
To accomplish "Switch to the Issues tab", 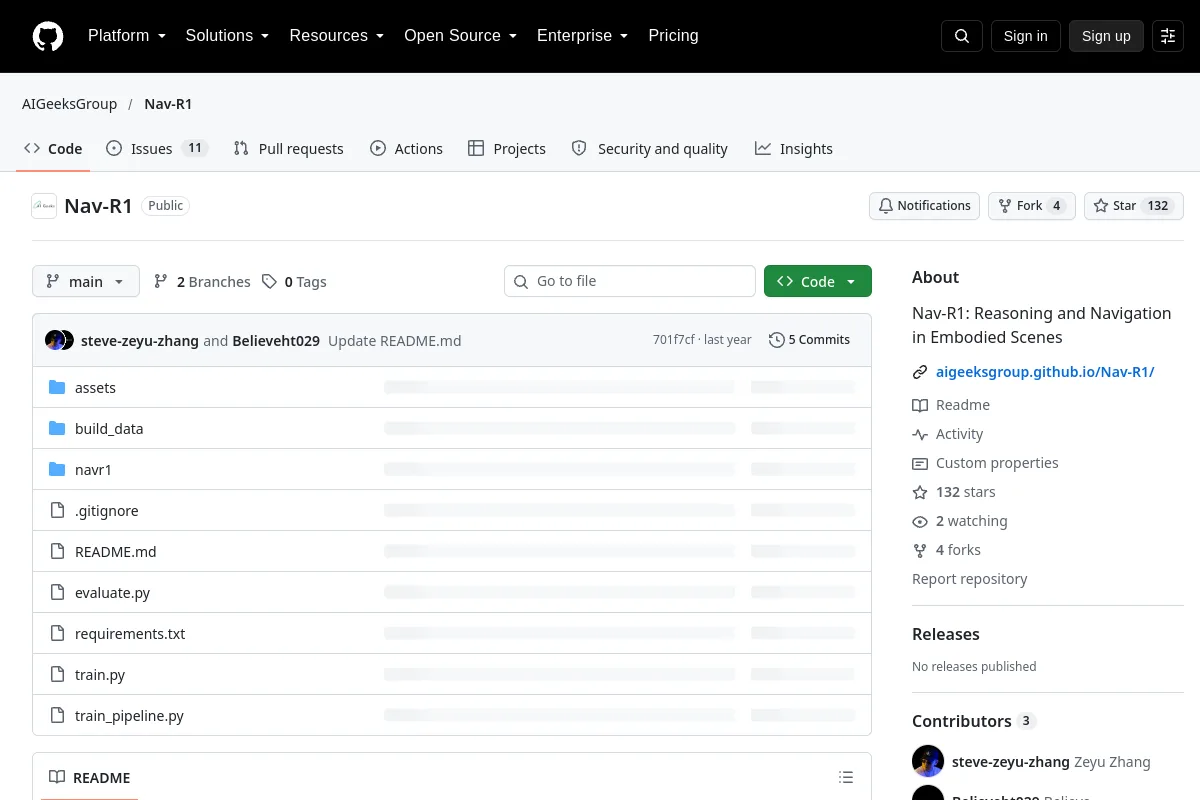I will pos(156,149).
